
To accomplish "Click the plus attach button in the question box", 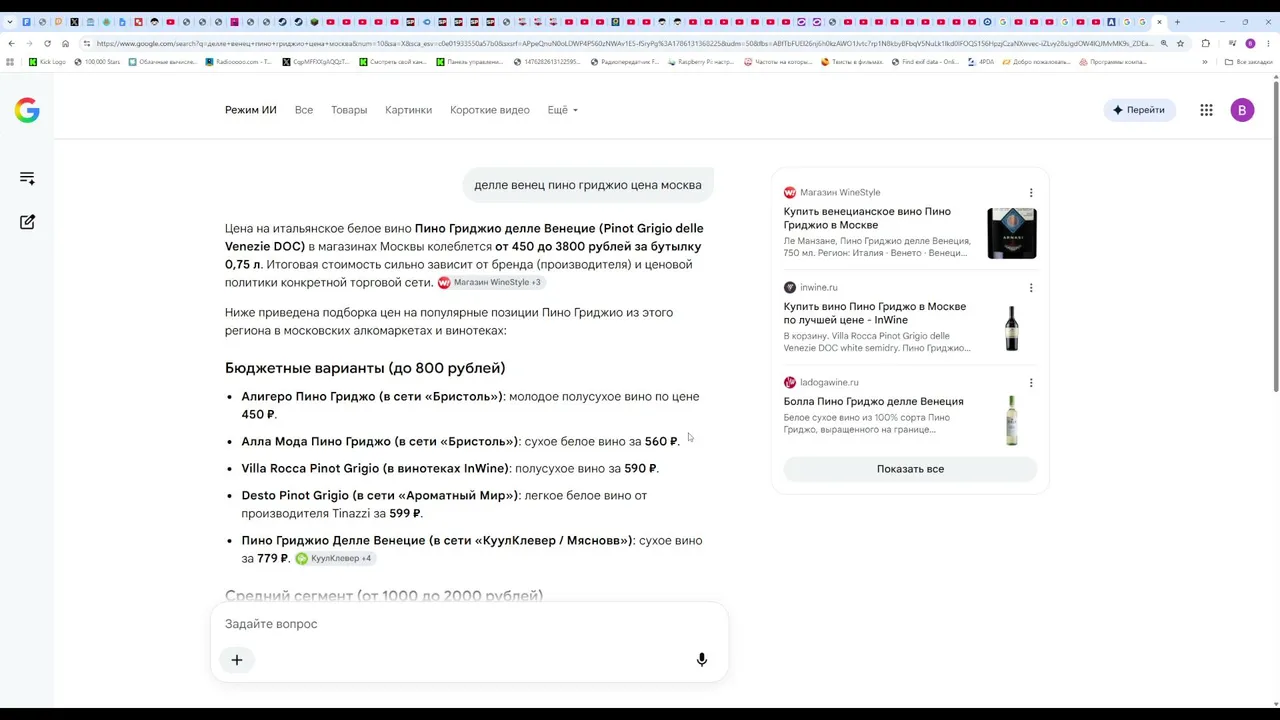I will [x=237, y=660].
